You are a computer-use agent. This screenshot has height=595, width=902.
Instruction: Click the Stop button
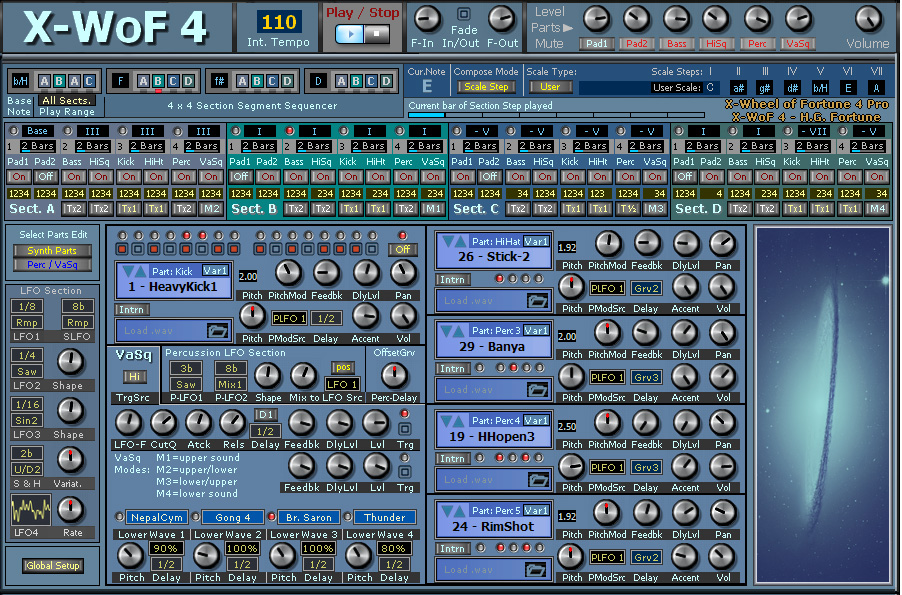point(376,34)
